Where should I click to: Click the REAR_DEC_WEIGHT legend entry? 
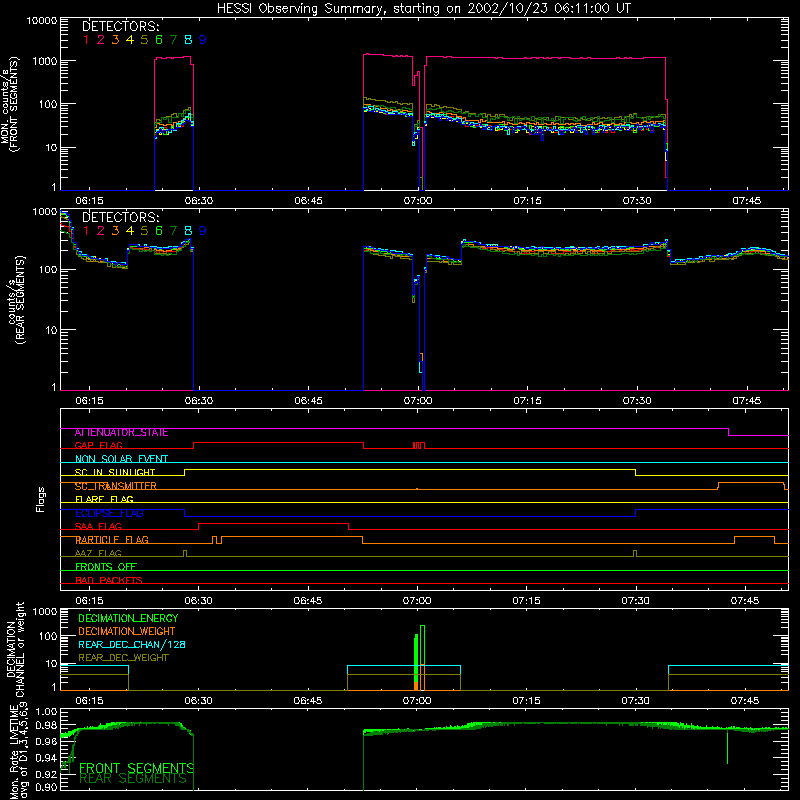123,658
